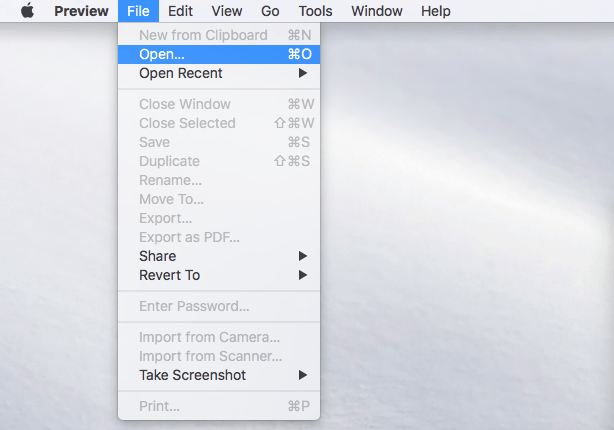The height and width of the screenshot is (430, 614).
Task: Open the View menu
Action: click(x=227, y=11)
